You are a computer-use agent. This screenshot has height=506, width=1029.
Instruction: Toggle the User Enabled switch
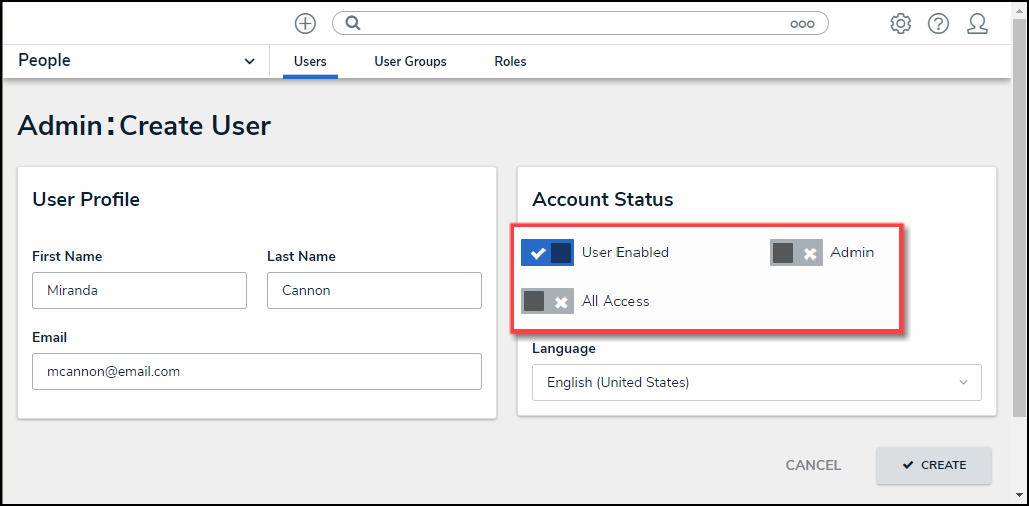pyautogui.click(x=547, y=253)
